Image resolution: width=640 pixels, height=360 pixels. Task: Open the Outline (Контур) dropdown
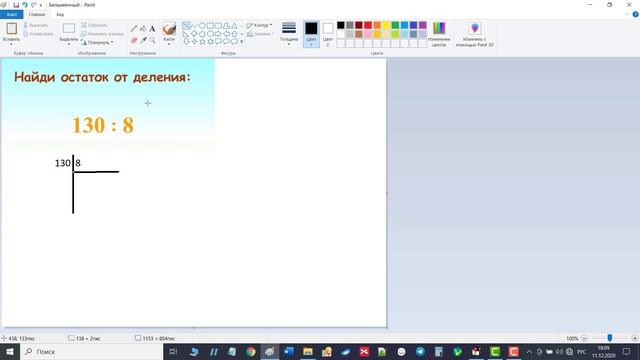click(x=259, y=25)
